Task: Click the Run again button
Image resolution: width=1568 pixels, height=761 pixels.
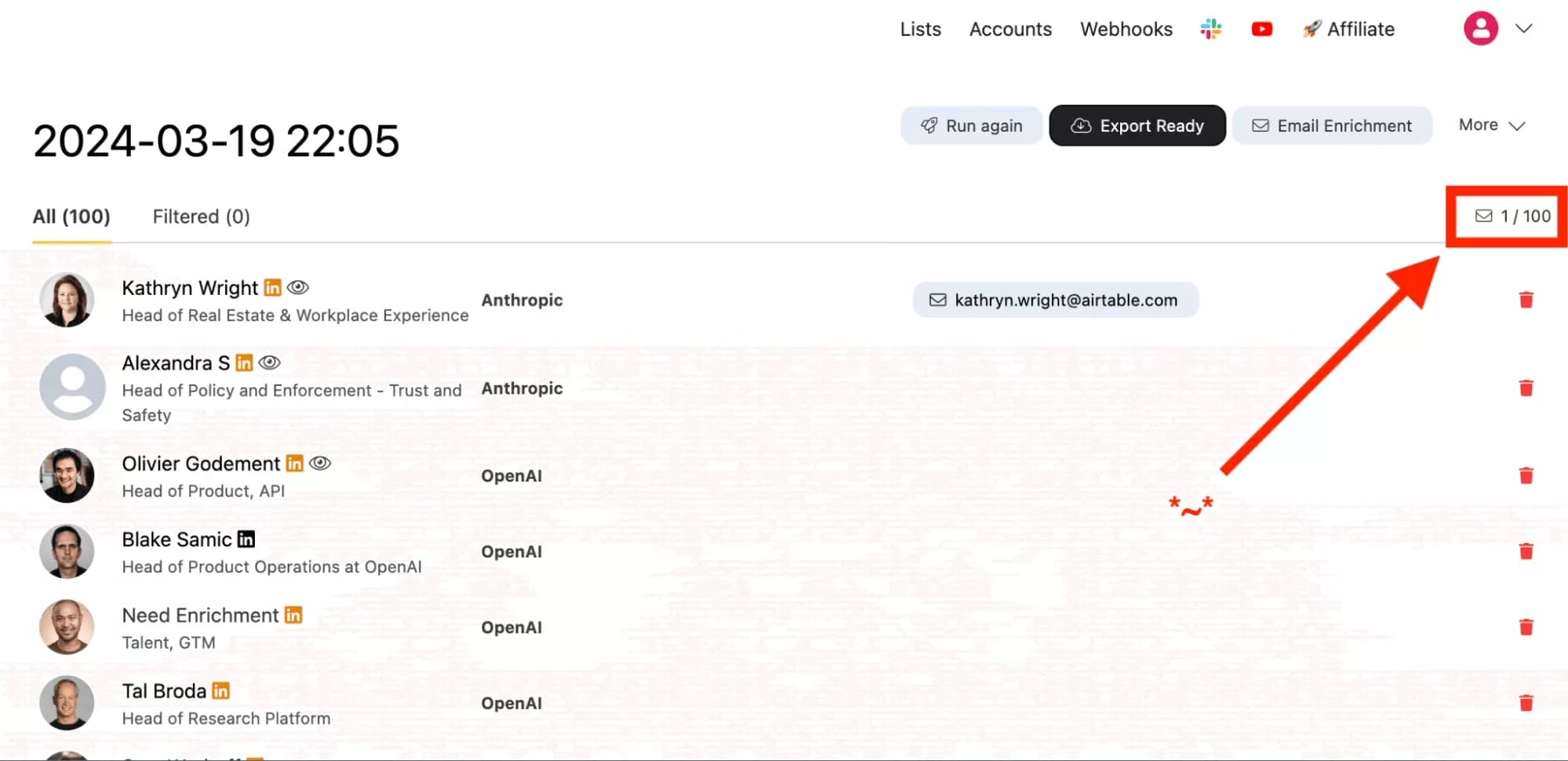Action: (971, 126)
